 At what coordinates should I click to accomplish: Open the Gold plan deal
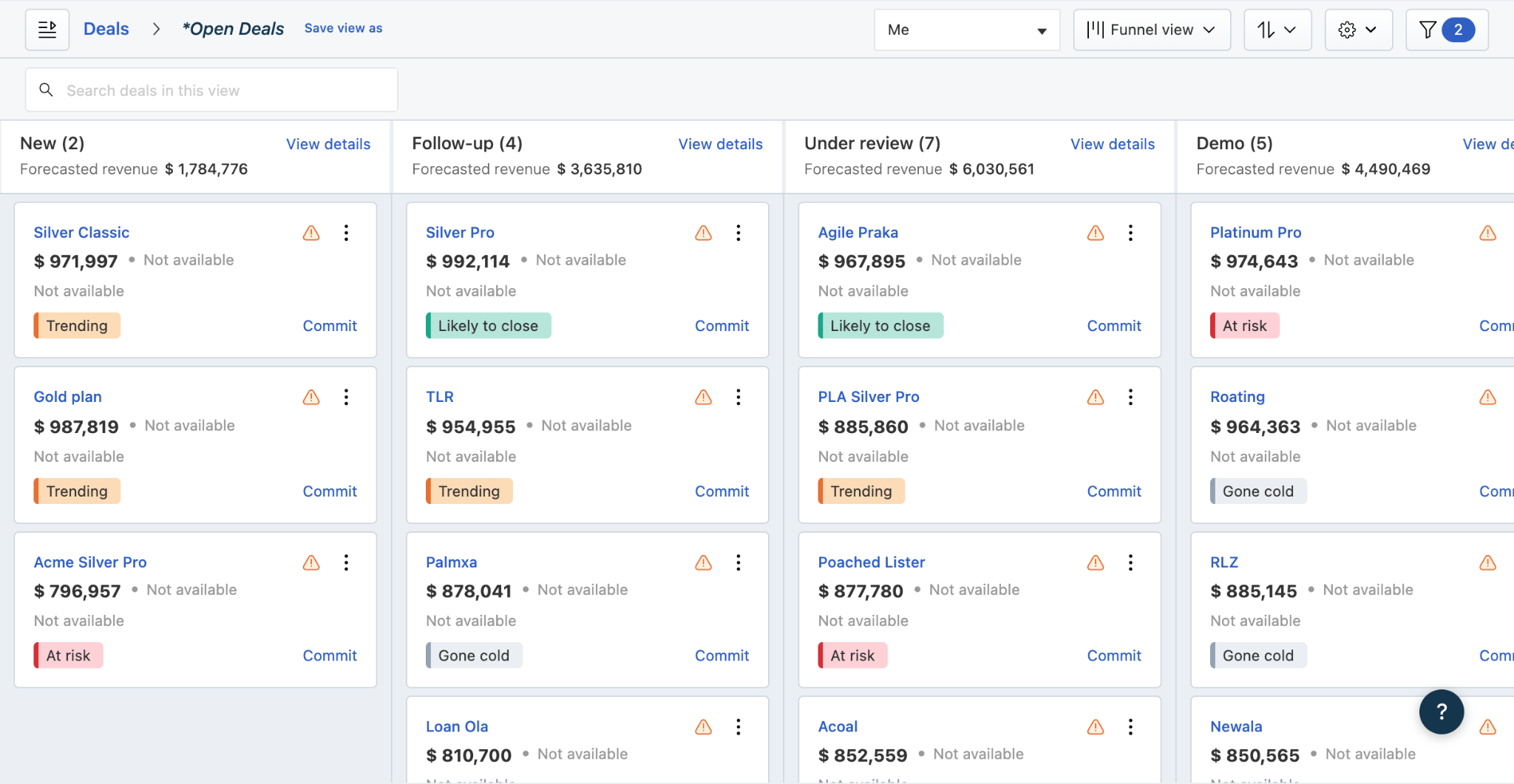(x=68, y=397)
